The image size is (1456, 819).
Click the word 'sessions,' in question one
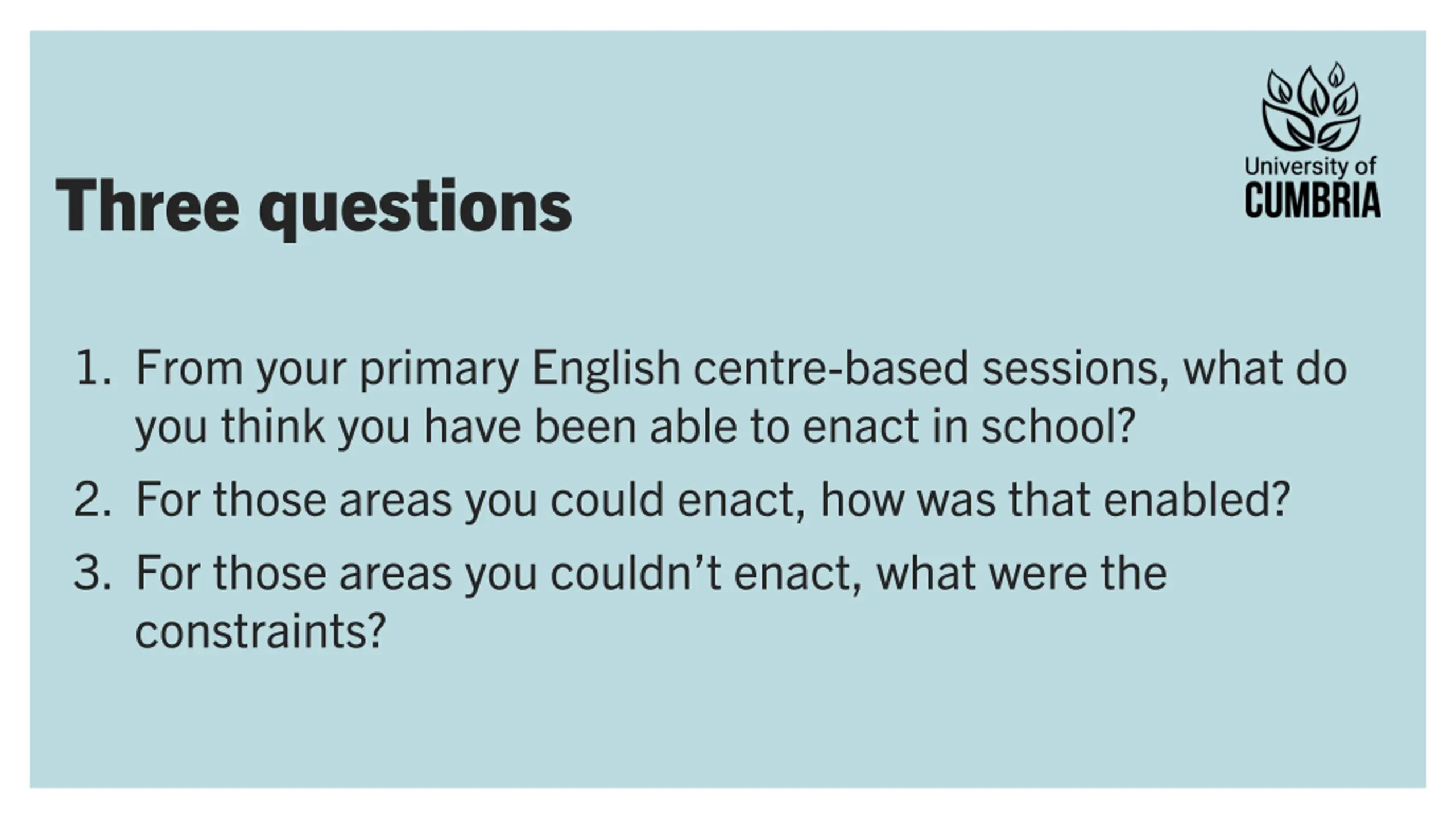click(1076, 371)
